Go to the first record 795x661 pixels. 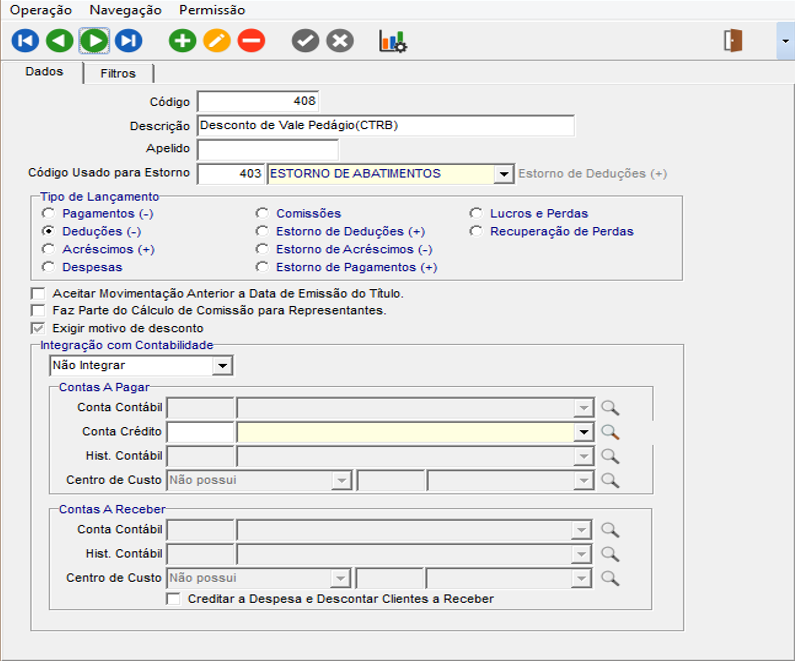[25, 41]
